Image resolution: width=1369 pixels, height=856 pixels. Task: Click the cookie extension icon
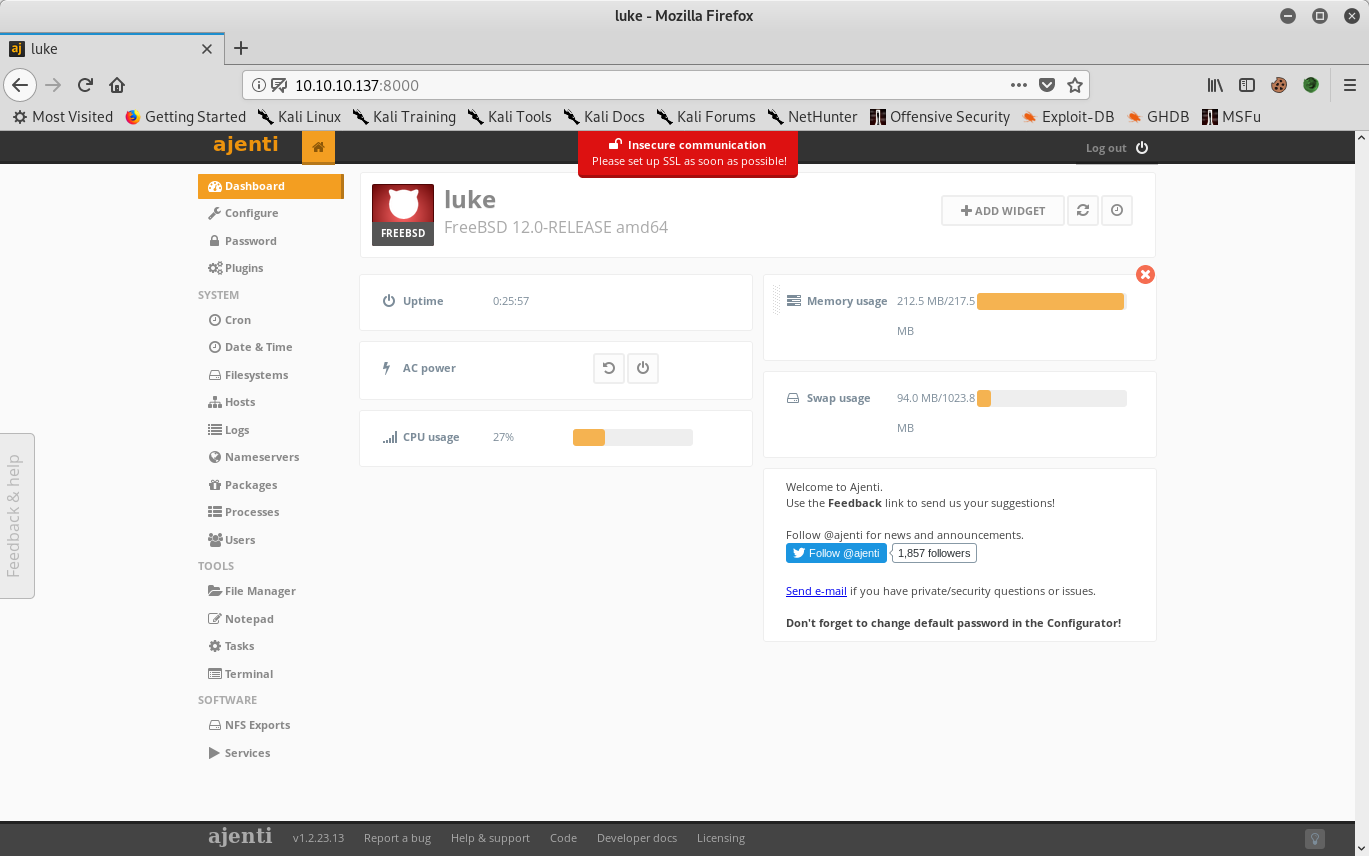(x=1279, y=85)
